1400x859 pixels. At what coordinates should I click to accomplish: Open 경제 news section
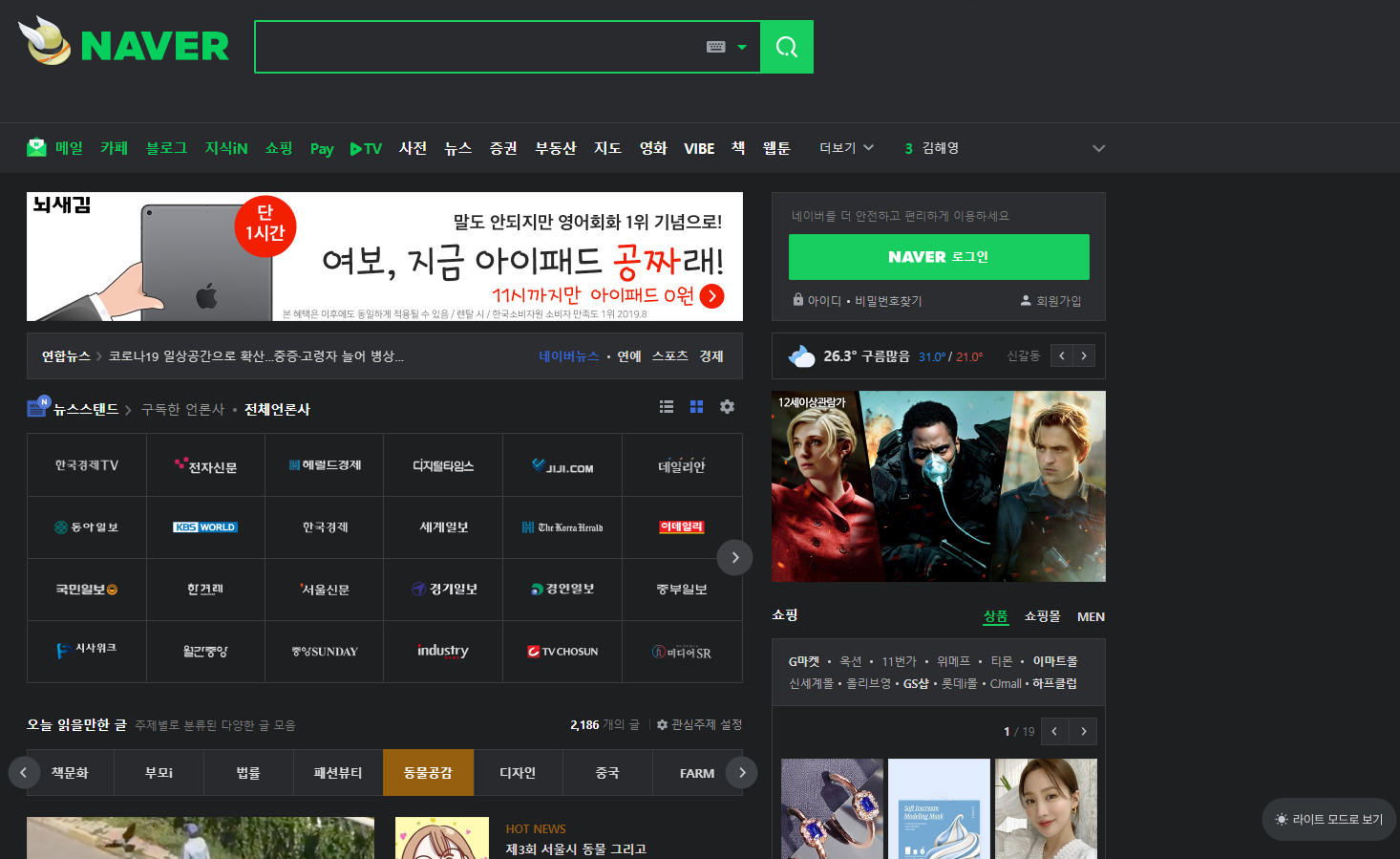711,356
